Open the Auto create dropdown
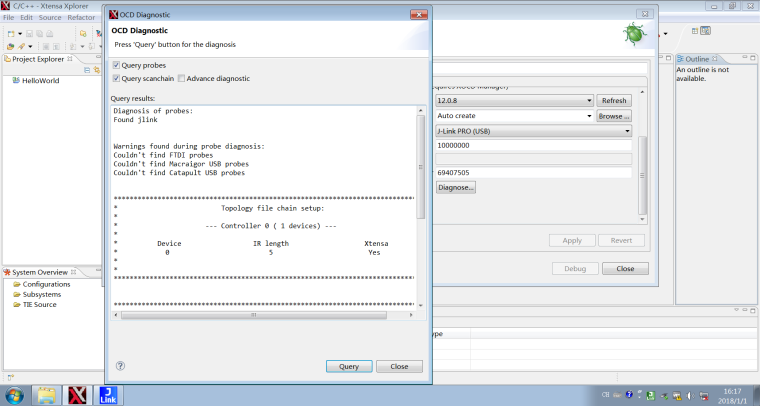The width and height of the screenshot is (760, 406). coord(514,116)
